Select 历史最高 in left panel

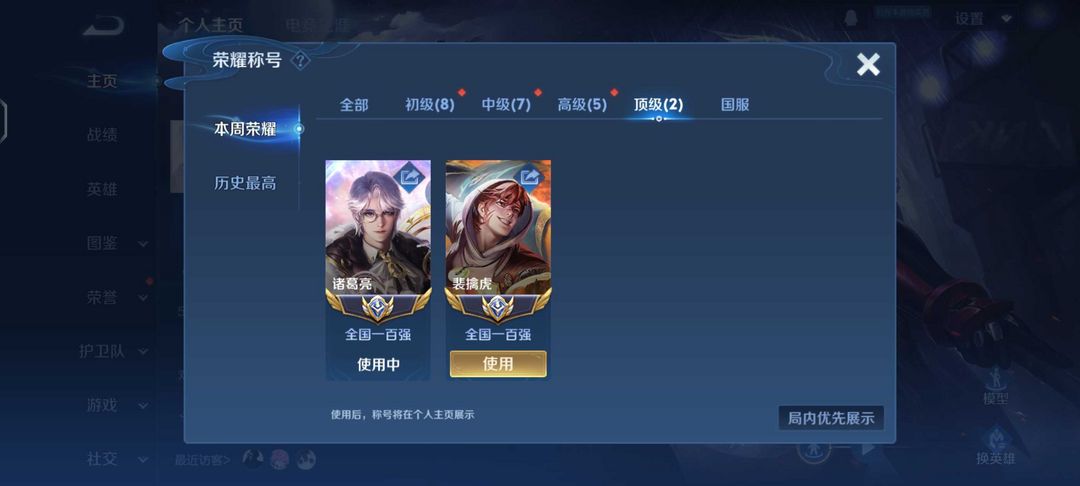click(245, 183)
